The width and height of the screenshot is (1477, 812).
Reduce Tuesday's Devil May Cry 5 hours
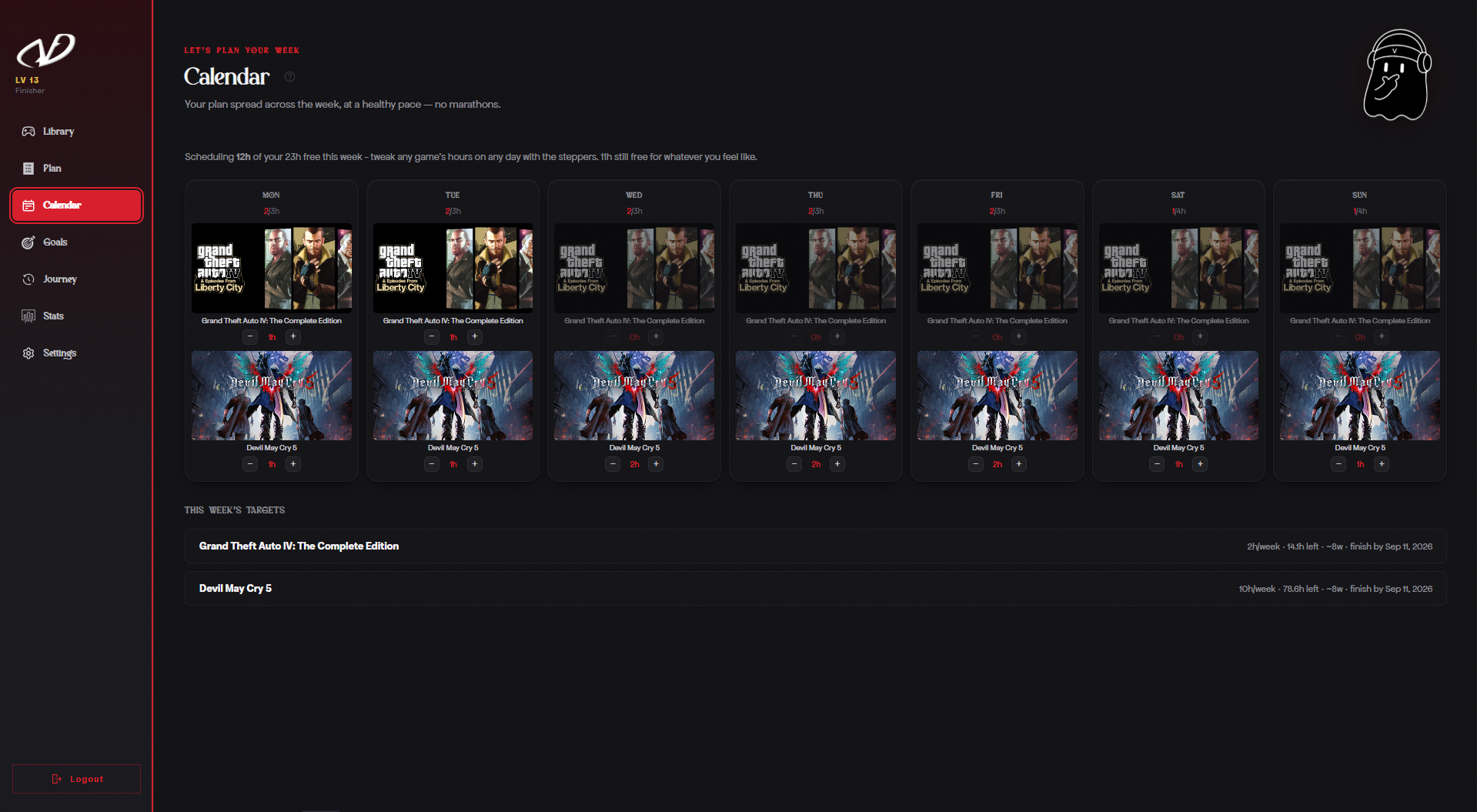click(432, 464)
